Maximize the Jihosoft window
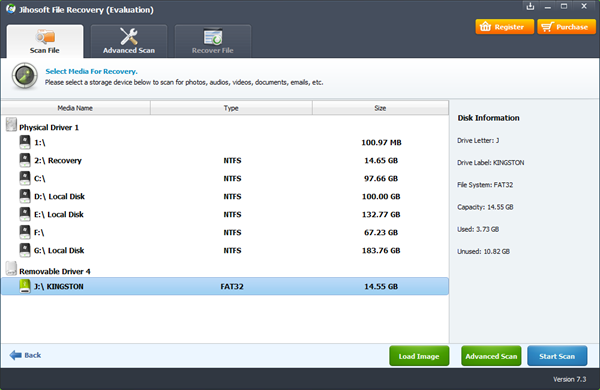Screen dimensions: 600x390 coord(564,6)
